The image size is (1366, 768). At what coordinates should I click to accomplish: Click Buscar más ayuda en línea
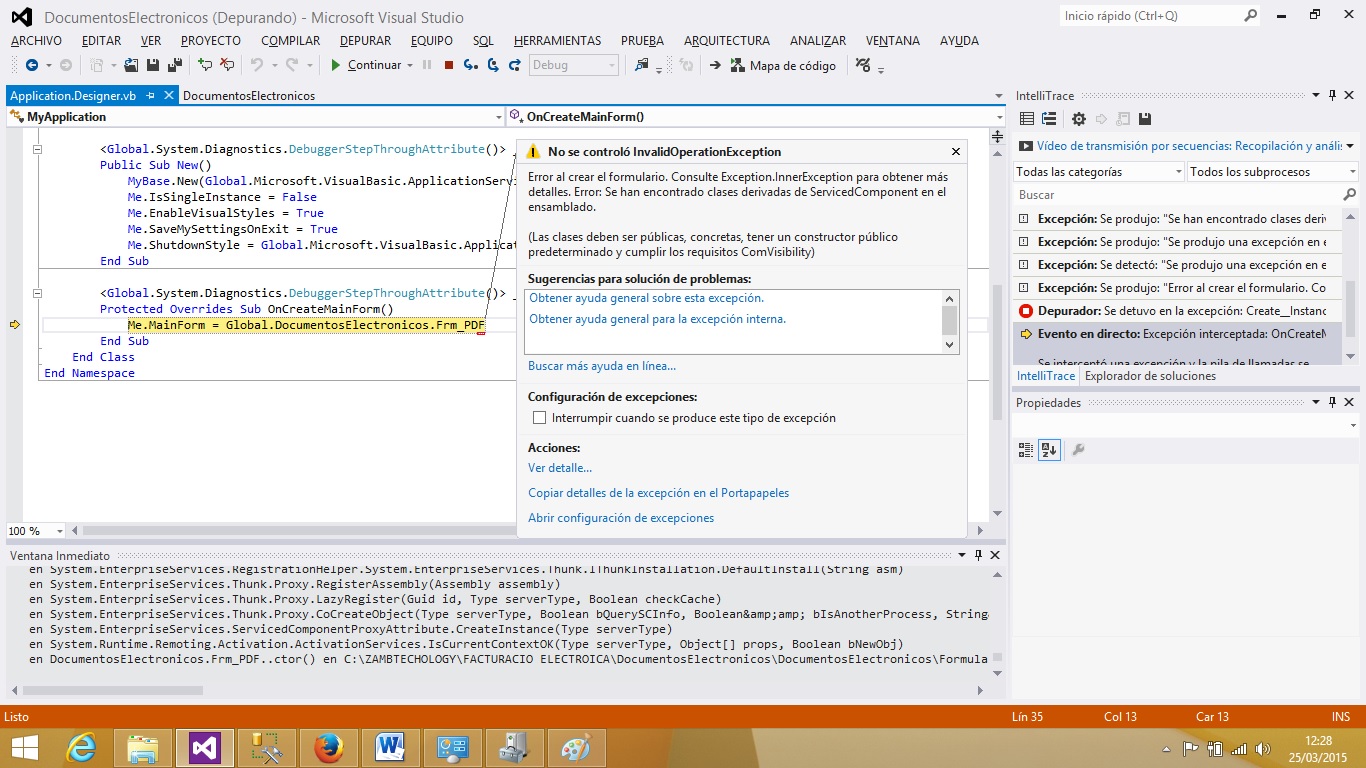[x=602, y=366]
